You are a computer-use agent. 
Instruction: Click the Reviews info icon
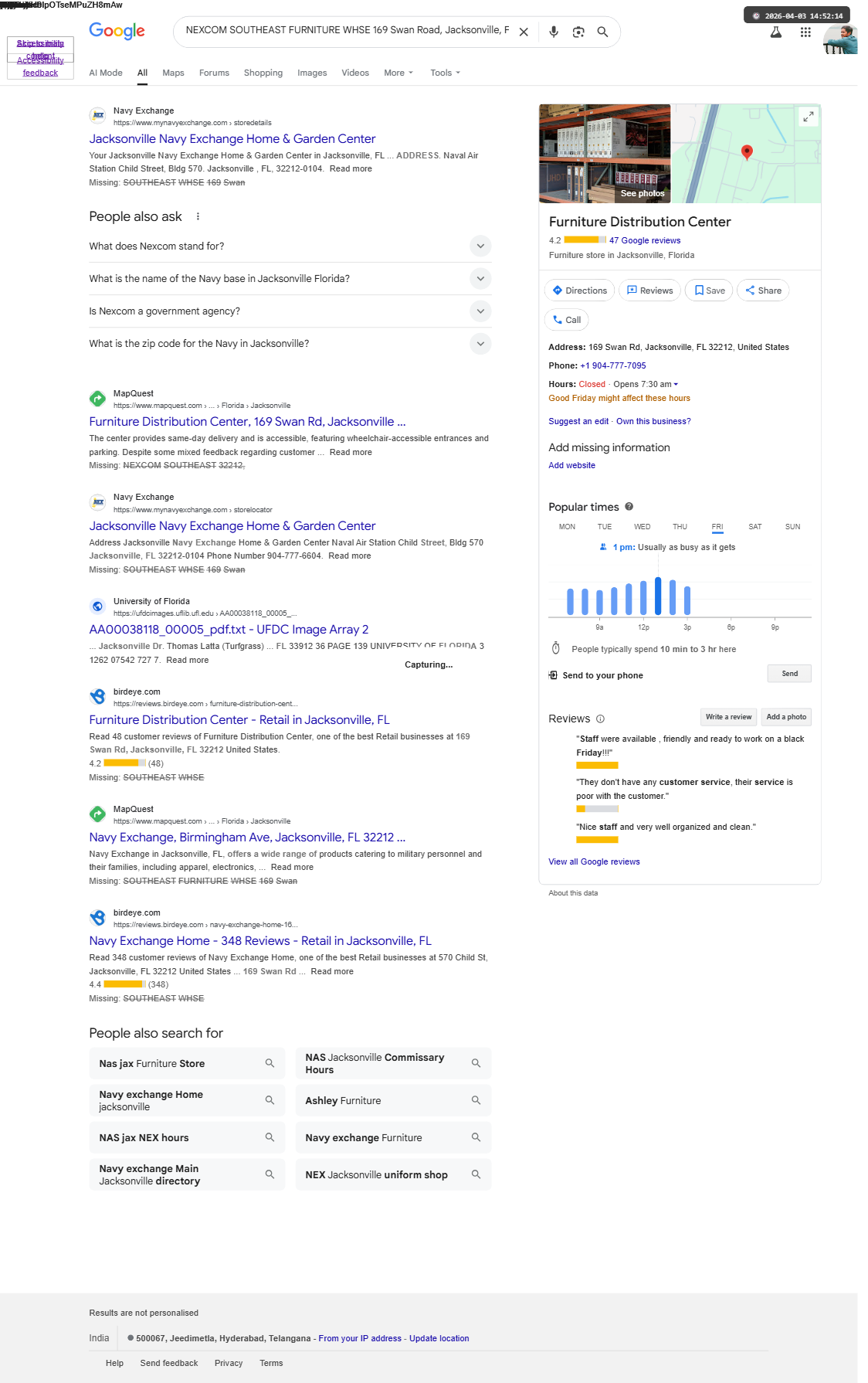600,719
